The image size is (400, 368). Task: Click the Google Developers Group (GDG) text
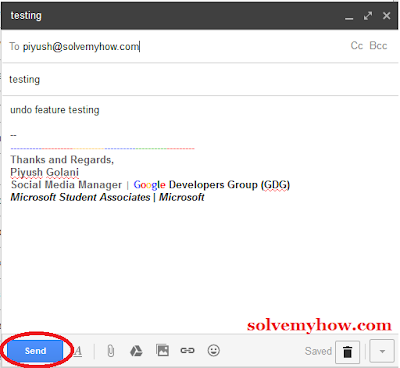click(212, 185)
